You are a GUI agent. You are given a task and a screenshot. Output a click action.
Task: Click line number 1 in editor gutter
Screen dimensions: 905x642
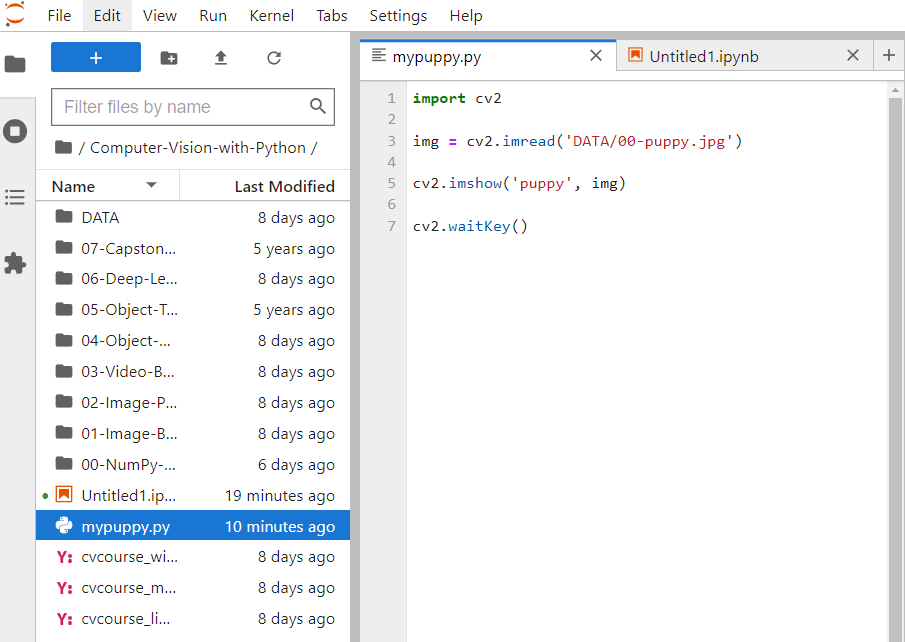tap(391, 99)
